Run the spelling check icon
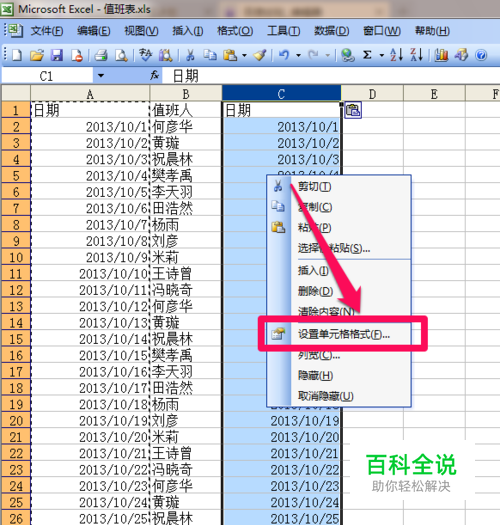500x525 pixels. 145,55
